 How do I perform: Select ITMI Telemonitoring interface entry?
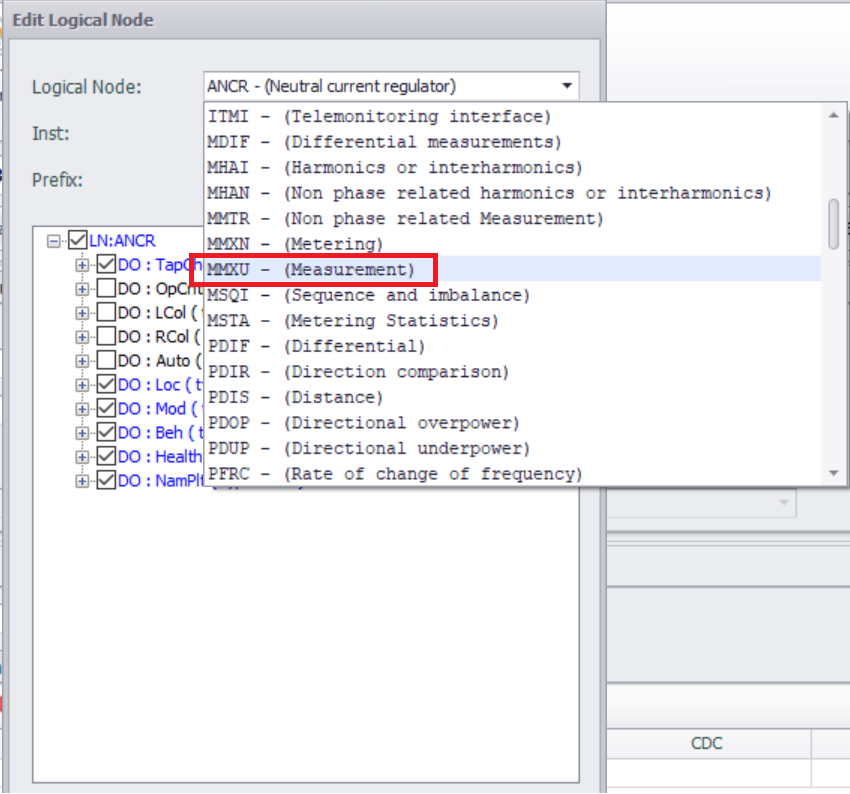coord(379,117)
